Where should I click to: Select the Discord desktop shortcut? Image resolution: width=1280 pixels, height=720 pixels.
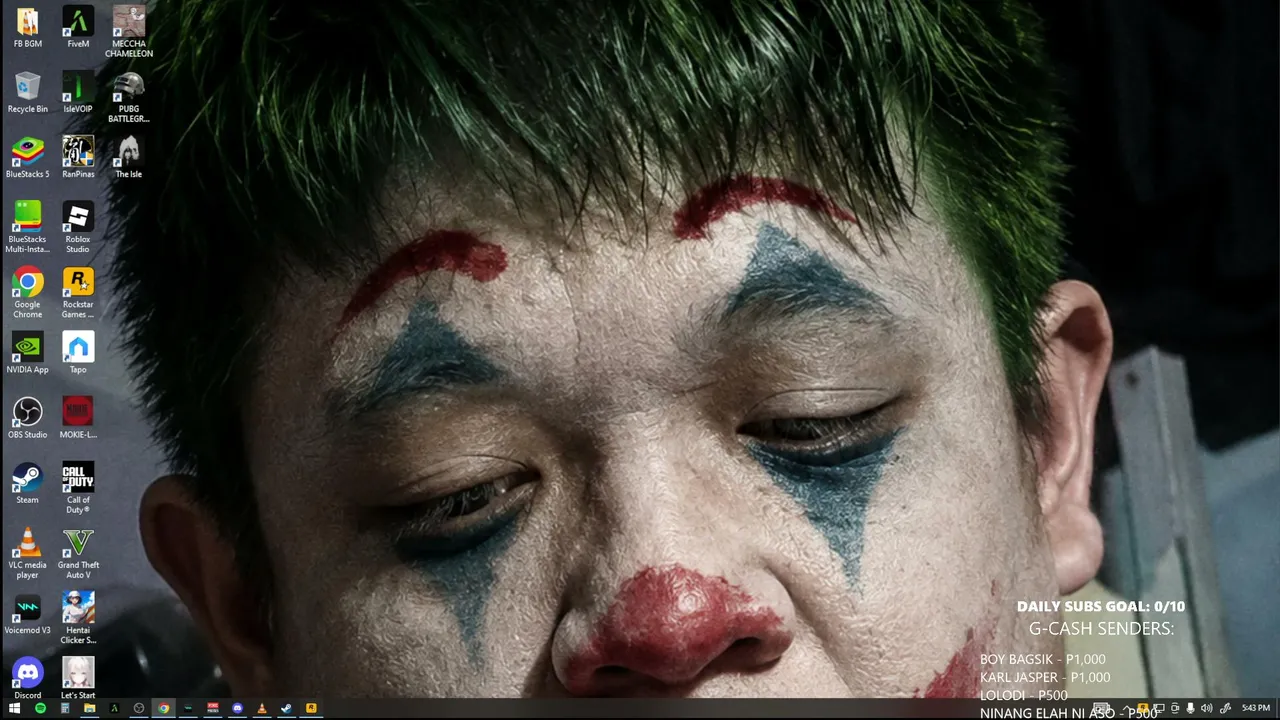pos(27,678)
